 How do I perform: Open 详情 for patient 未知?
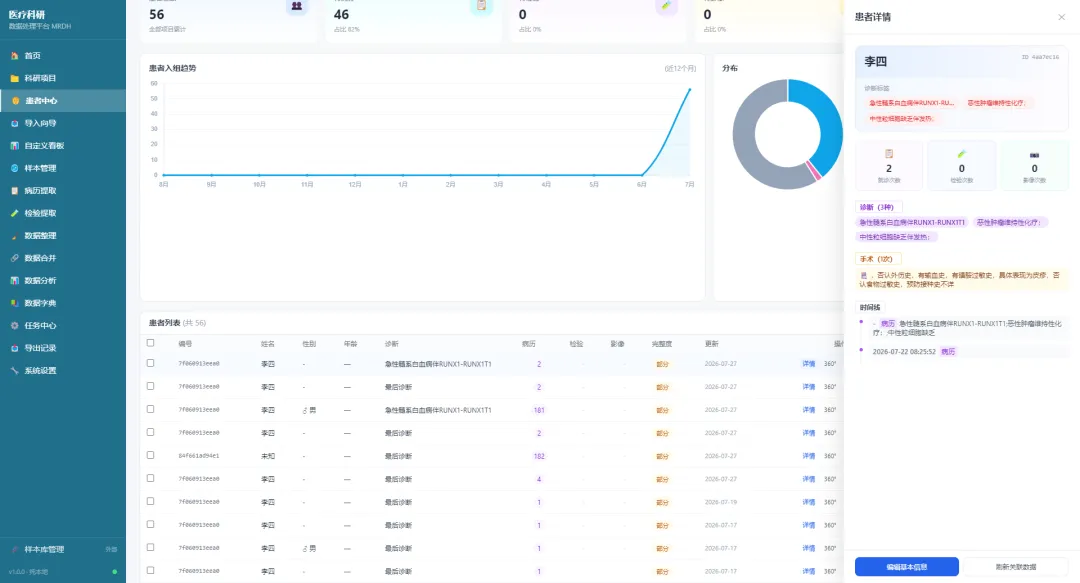point(809,456)
